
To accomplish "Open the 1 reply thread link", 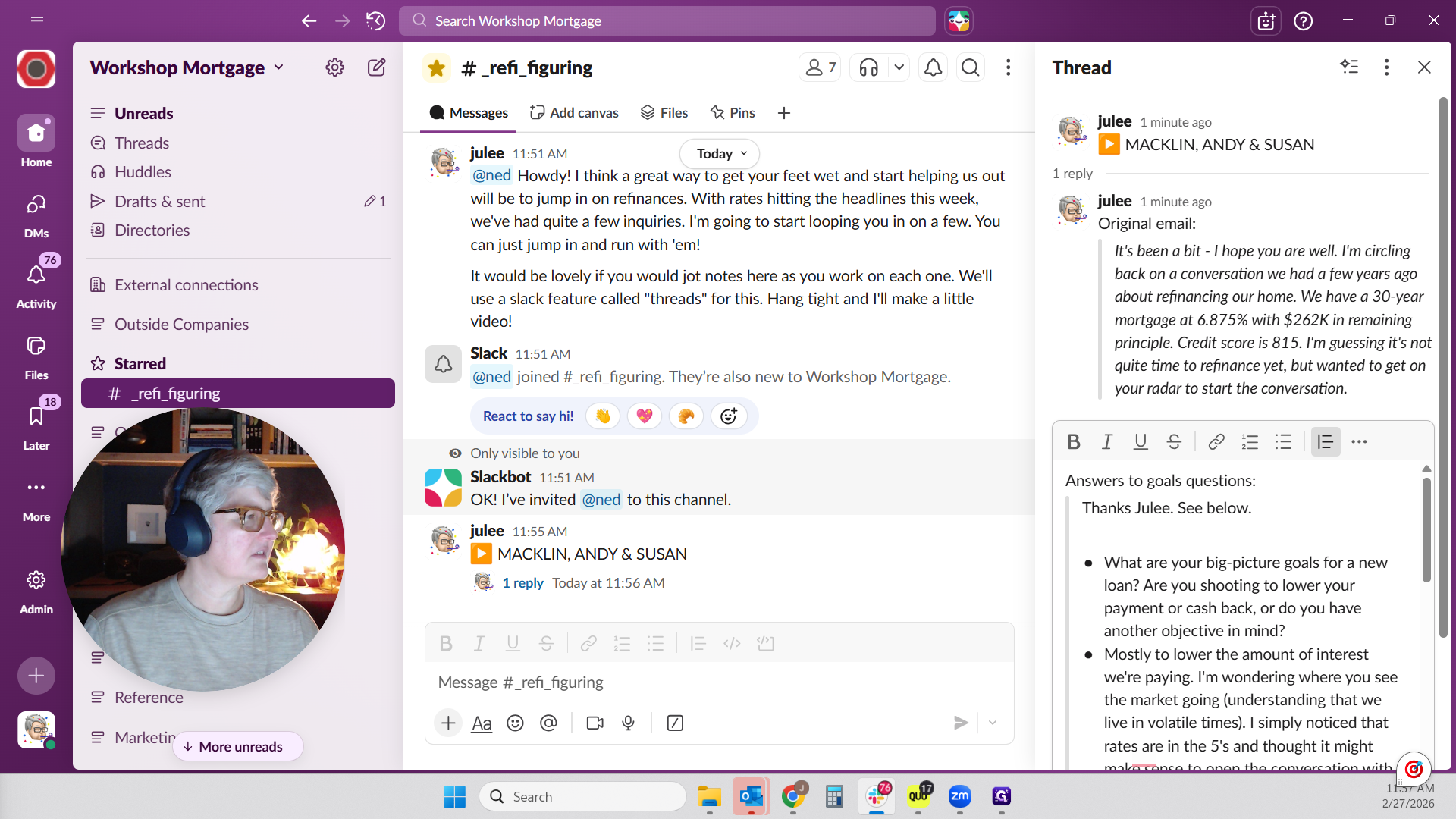I will 522,583.
